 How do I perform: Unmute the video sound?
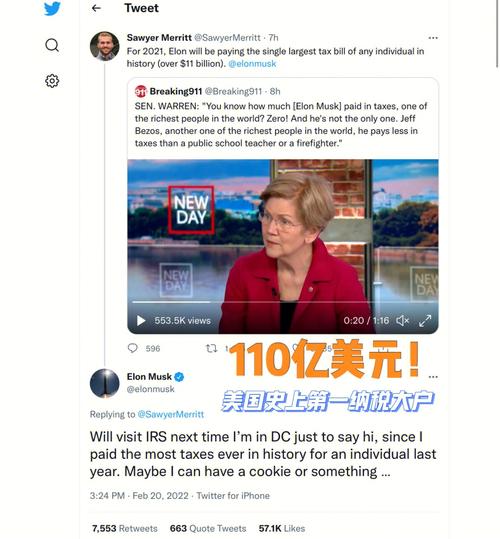[402, 320]
